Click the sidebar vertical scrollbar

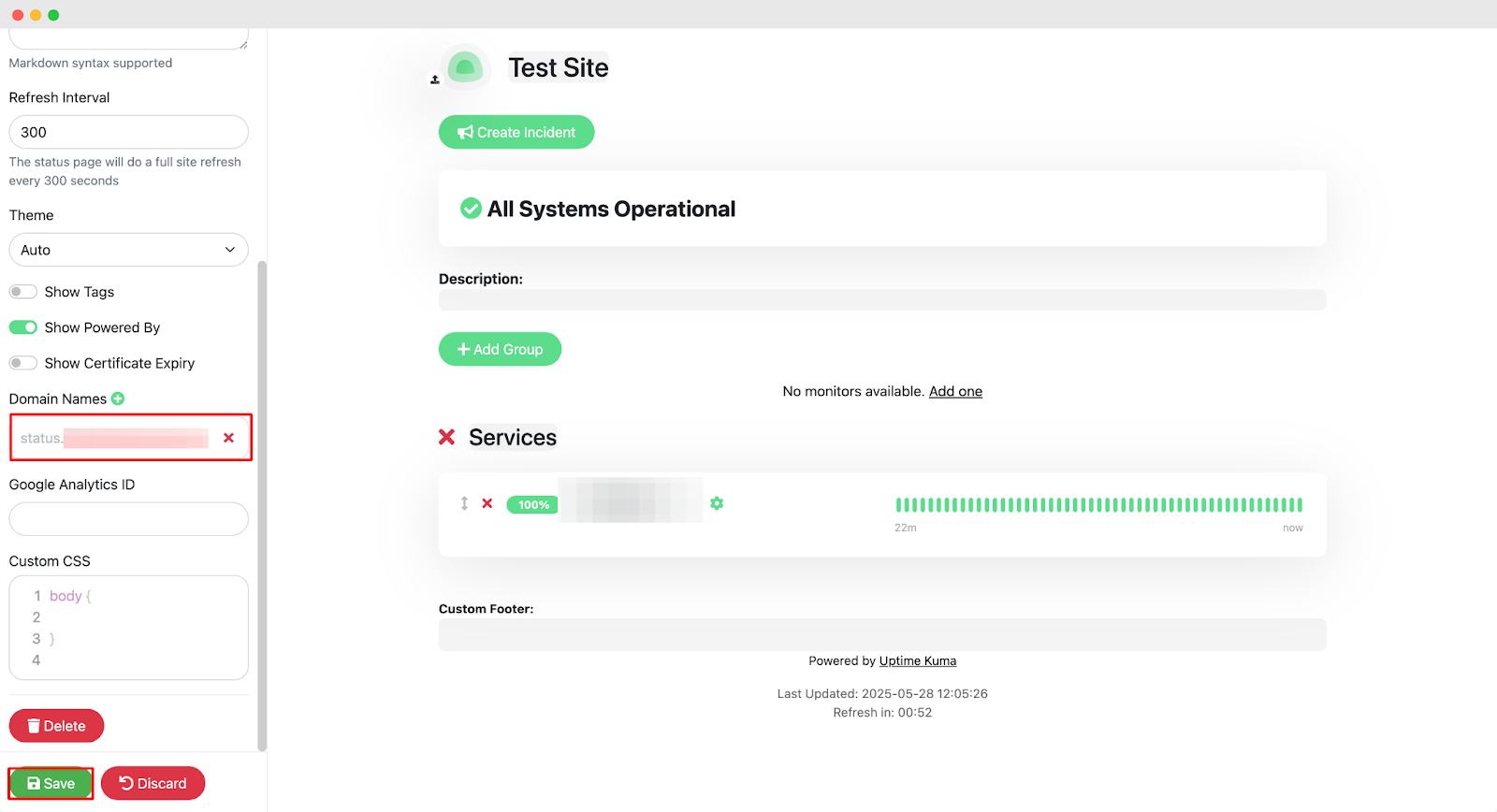coord(262,505)
